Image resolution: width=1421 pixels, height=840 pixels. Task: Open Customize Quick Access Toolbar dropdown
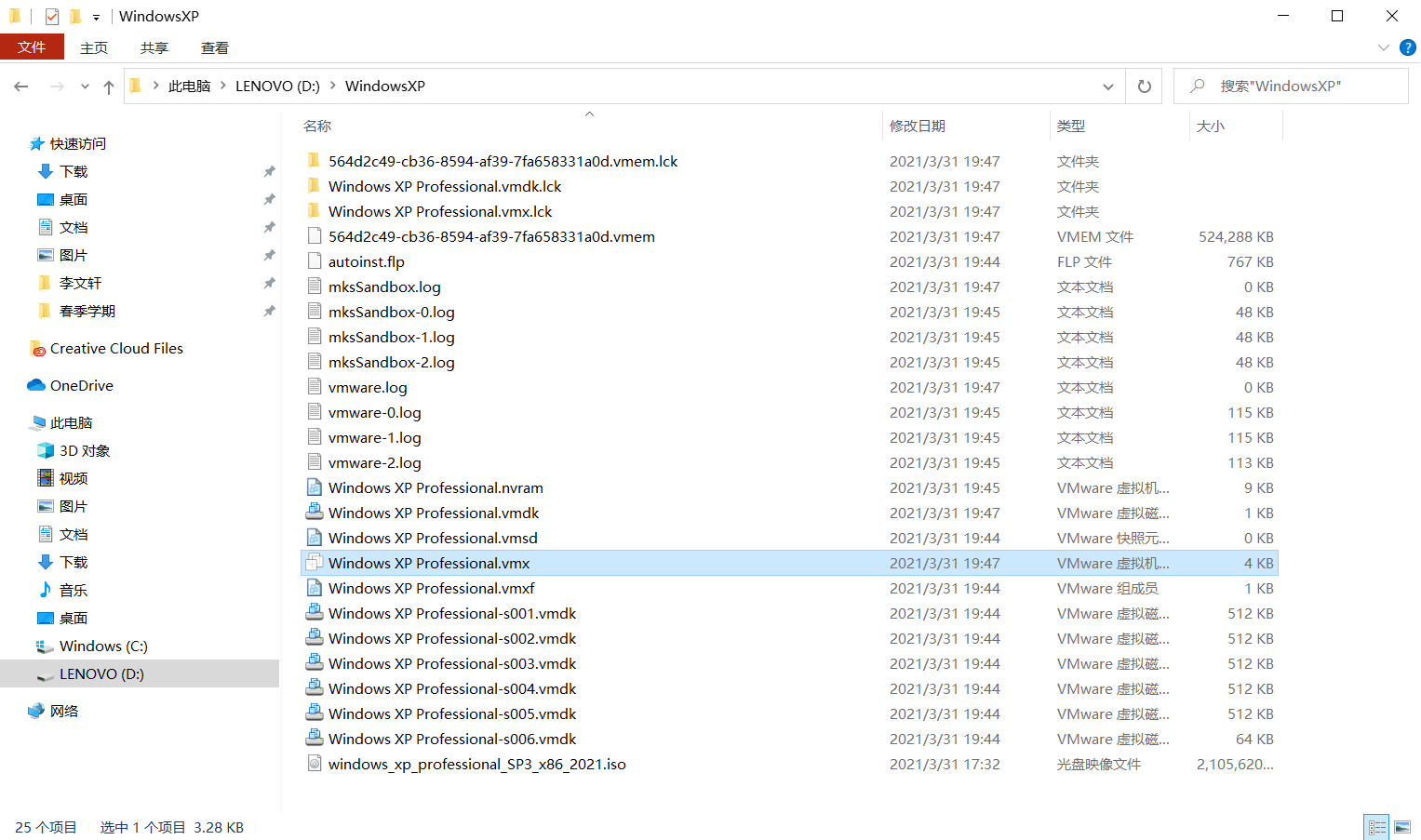pyautogui.click(x=96, y=17)
